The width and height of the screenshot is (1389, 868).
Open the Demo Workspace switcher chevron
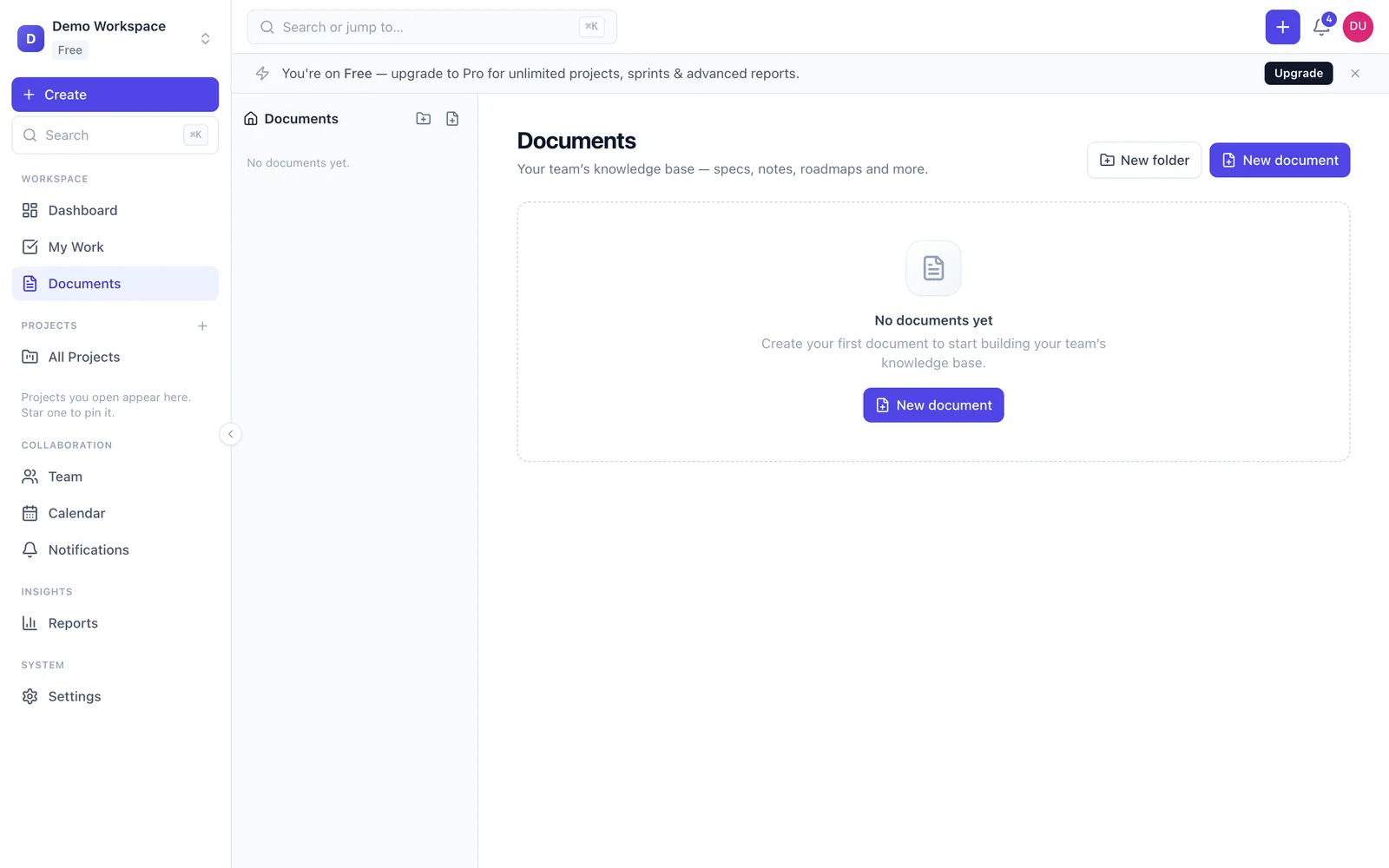click(206, 38)
